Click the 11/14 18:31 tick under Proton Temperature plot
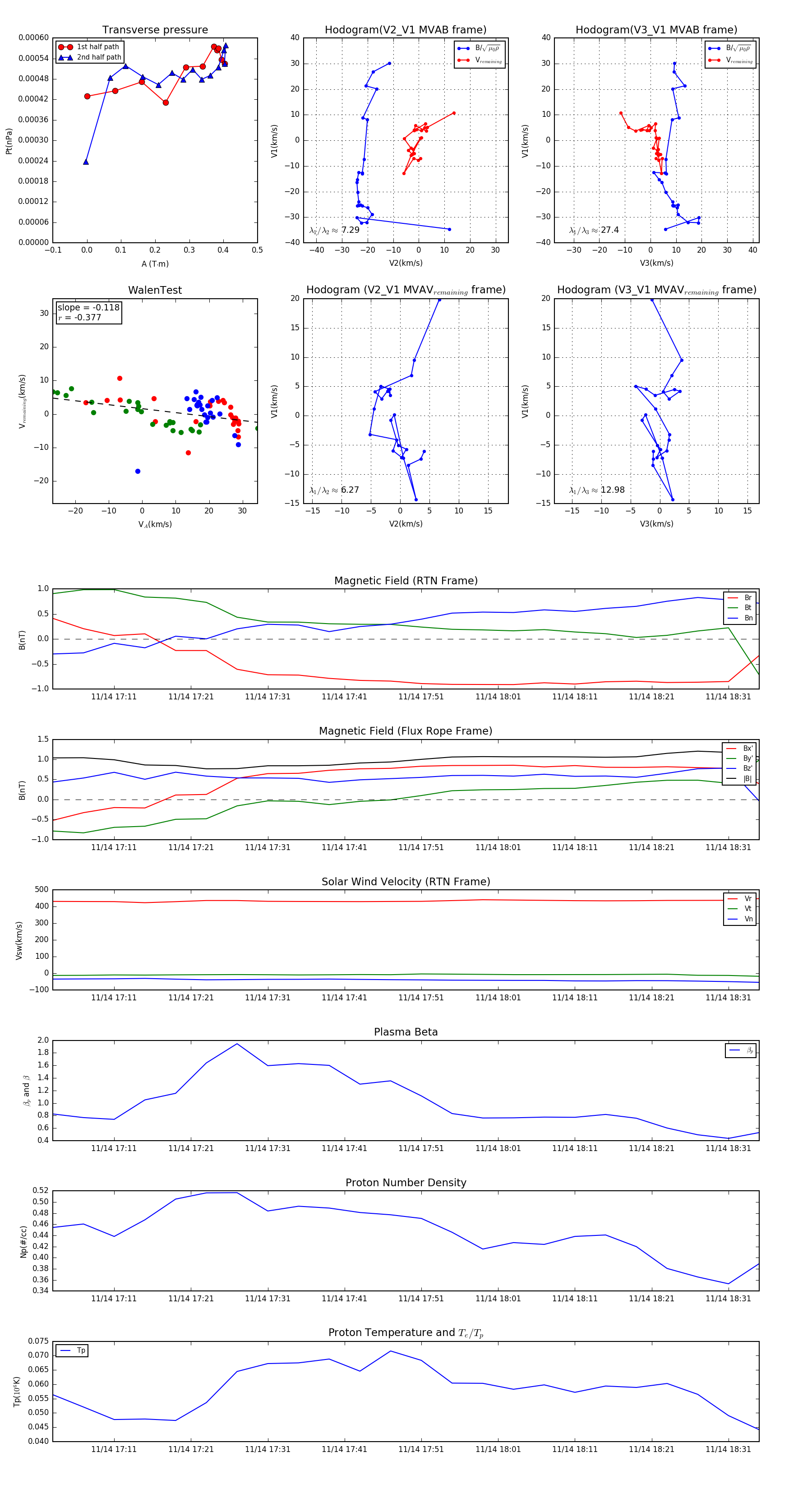The height and width of the screenshot is (1489, 812). 728,1449
